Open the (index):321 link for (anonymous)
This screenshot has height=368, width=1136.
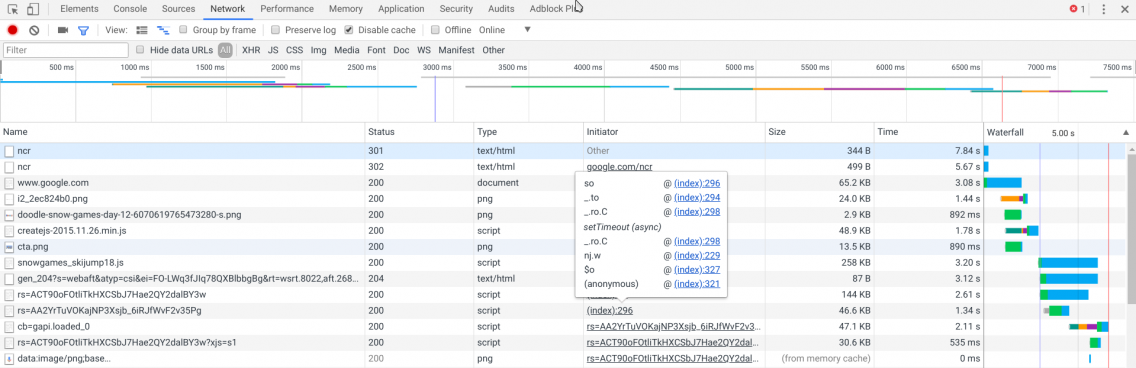pyautogui.click(x=697, y=284)
